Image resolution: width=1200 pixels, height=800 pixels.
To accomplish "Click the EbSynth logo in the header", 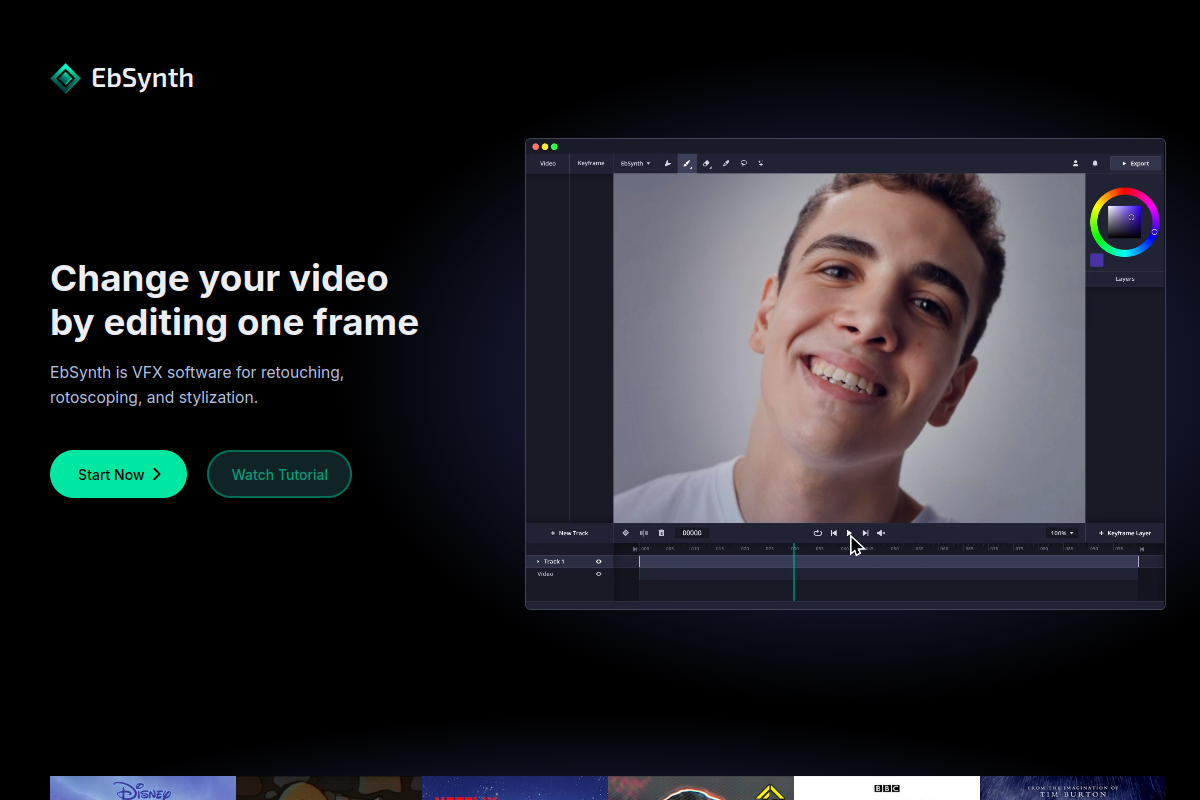I will 122,78.
